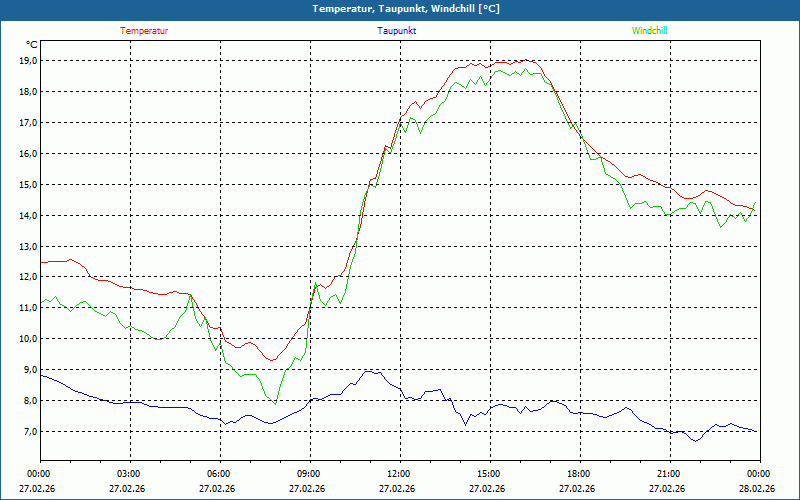Select the 09:00 time axis marker
800x500 pixels.
click(x=309, y=474)
